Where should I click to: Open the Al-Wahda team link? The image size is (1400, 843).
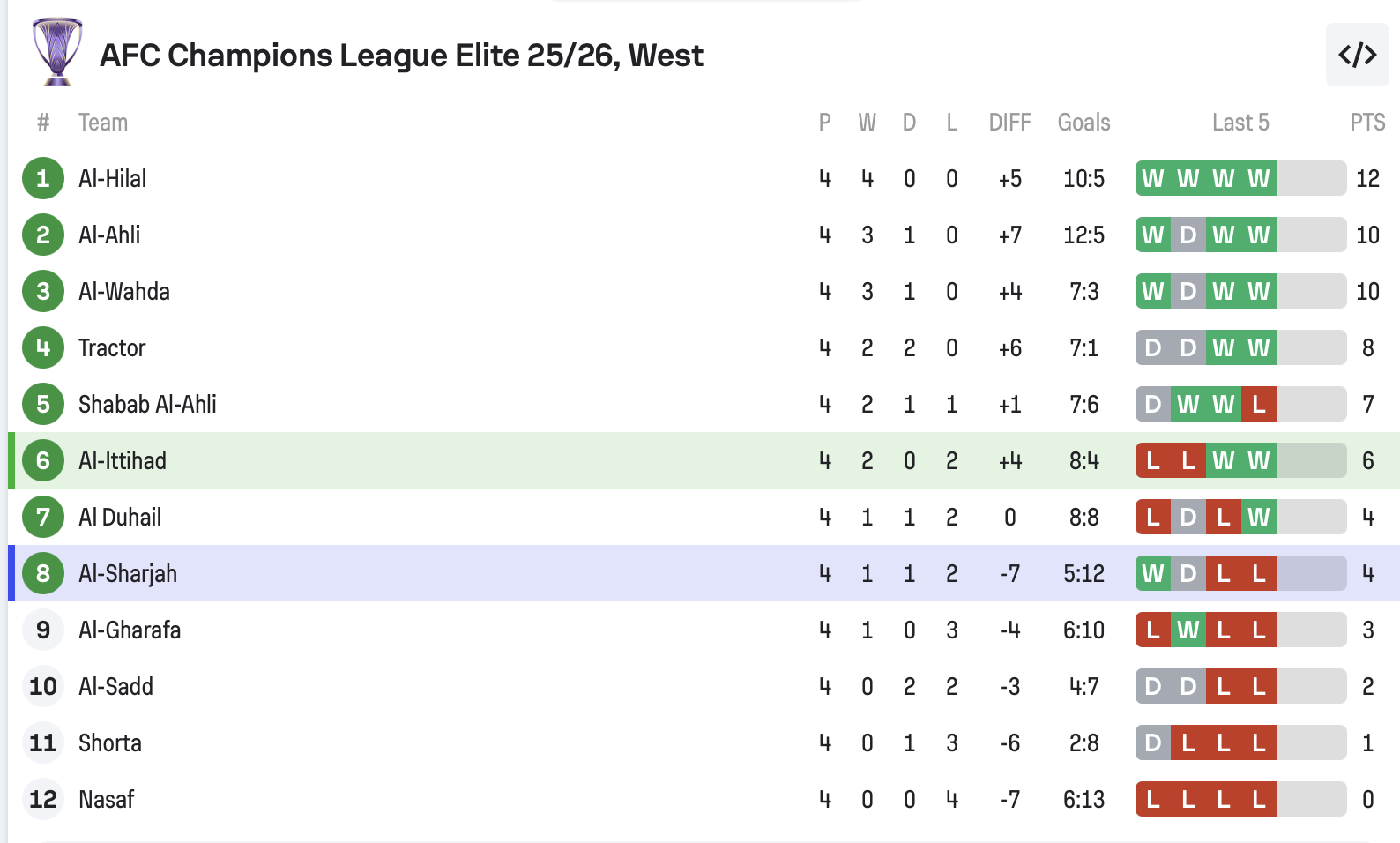tap(124, 292)
